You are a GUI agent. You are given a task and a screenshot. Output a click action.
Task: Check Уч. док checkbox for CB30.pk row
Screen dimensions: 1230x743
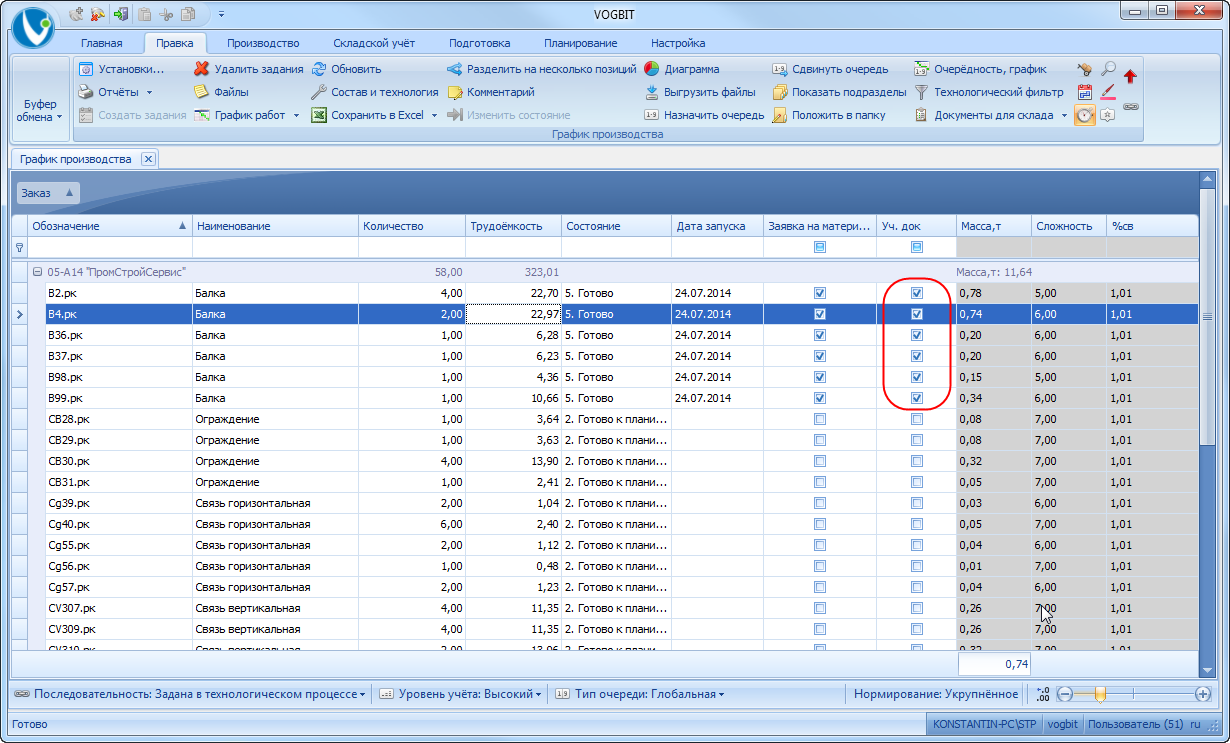tap(917, 461)
